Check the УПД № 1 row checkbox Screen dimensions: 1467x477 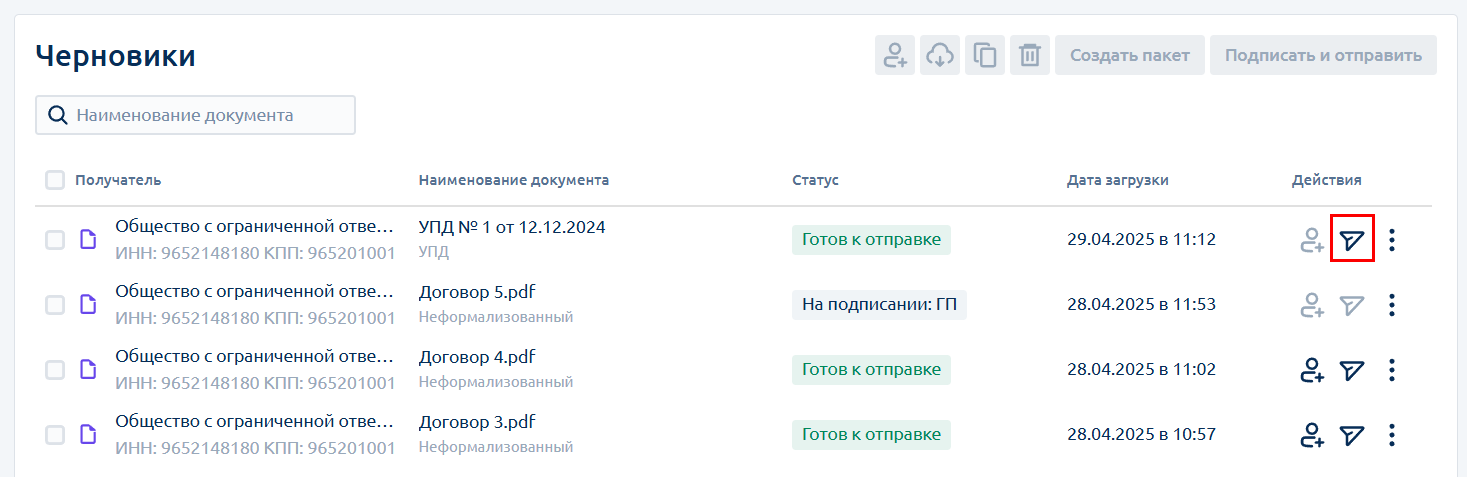point(55,240)
